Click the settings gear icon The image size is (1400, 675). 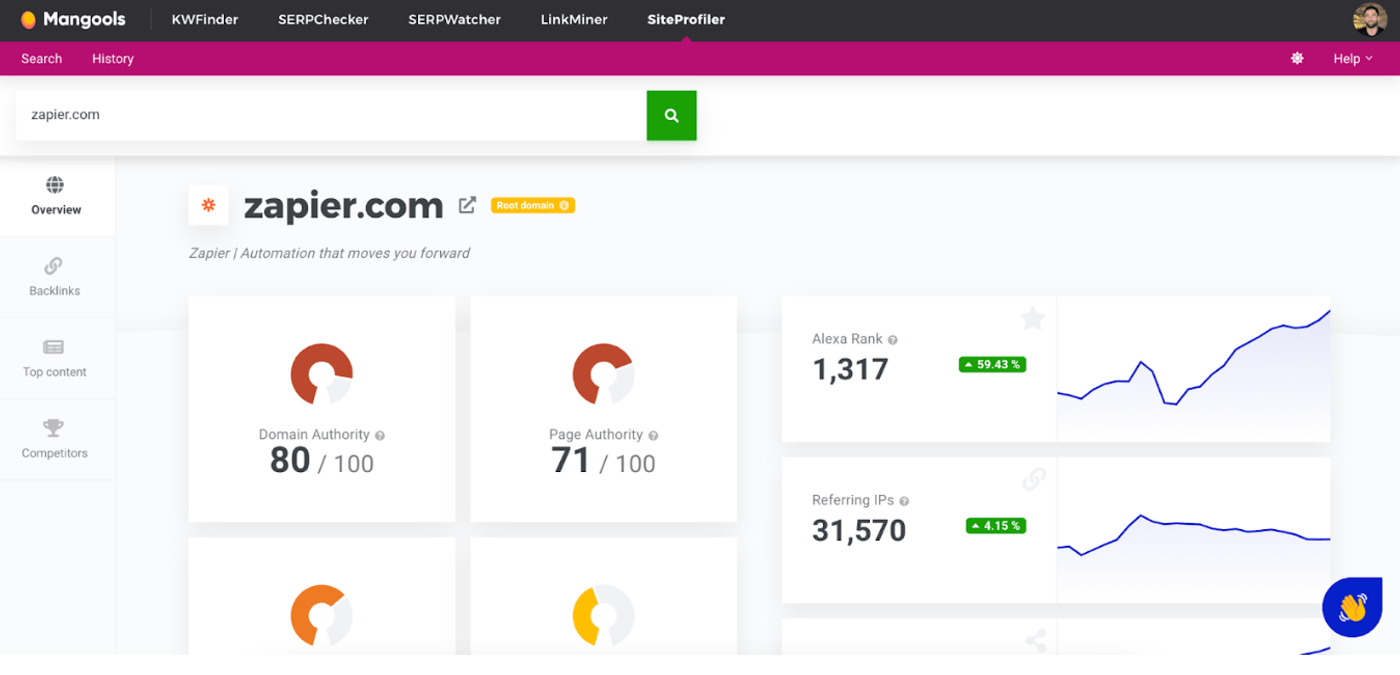pyautogui.click(x=1297, y=58)
